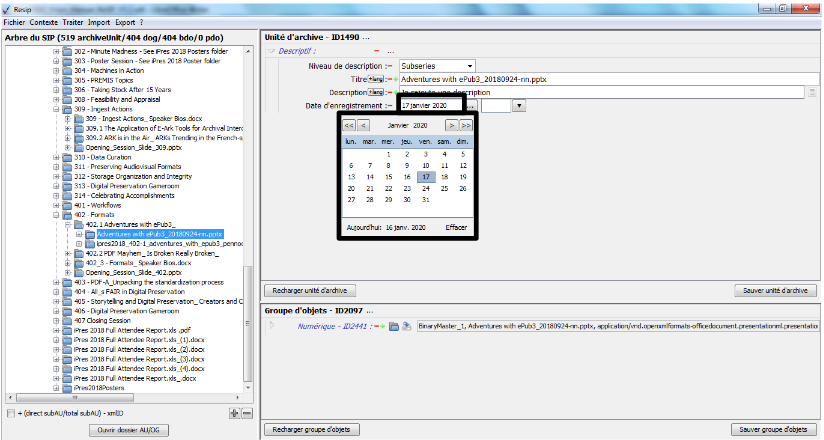
Task: Click the +lang button beside Description
Action: coord(376,92)
